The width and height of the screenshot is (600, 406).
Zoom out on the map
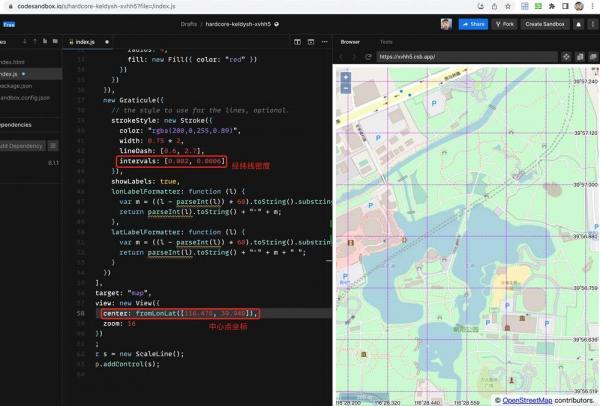coord(346,88)
